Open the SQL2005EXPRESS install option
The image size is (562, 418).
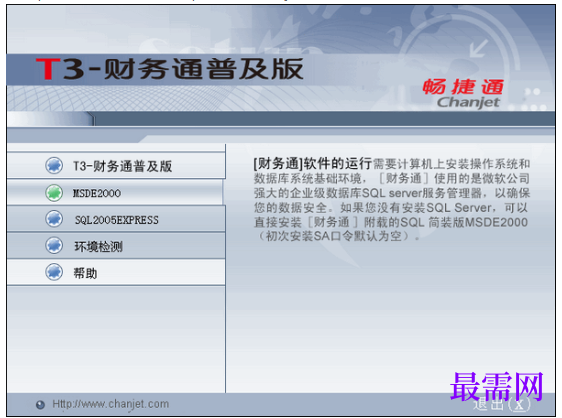pos(116,219)
